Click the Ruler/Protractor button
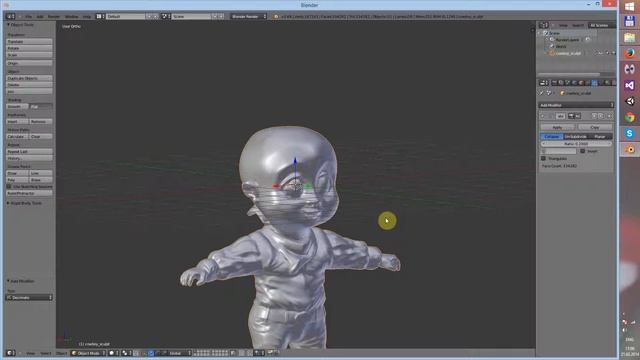Image resolution: width=640 pixels, height=360 pixels. (x=29, y=193)
